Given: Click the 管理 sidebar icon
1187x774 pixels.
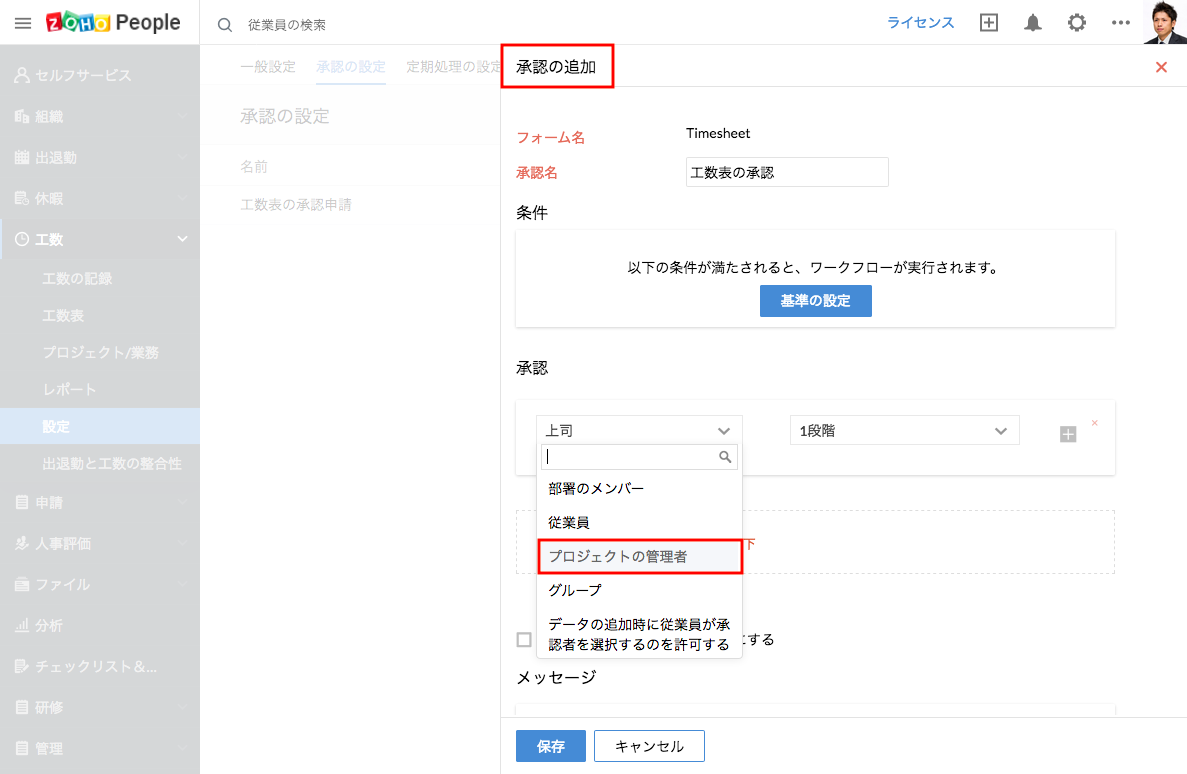Looking at the screenshot, I should pos(22,747).
